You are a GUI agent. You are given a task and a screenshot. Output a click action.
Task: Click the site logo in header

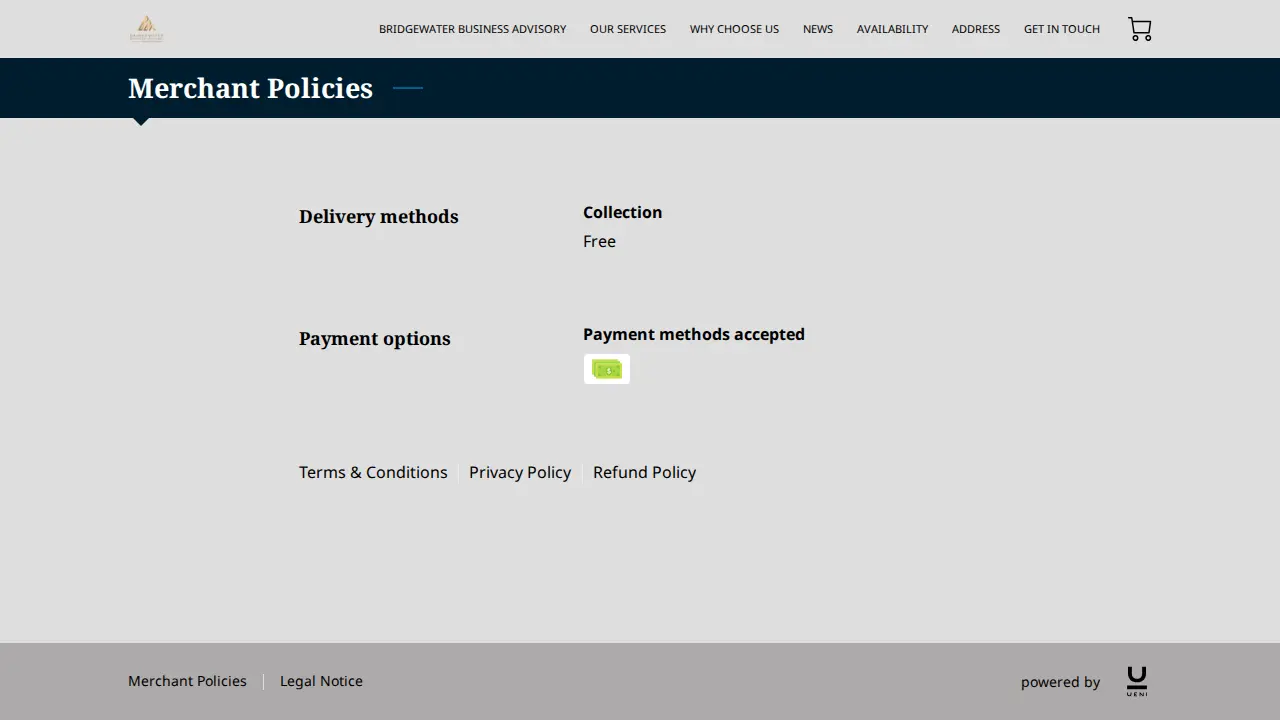coord(146,29)
